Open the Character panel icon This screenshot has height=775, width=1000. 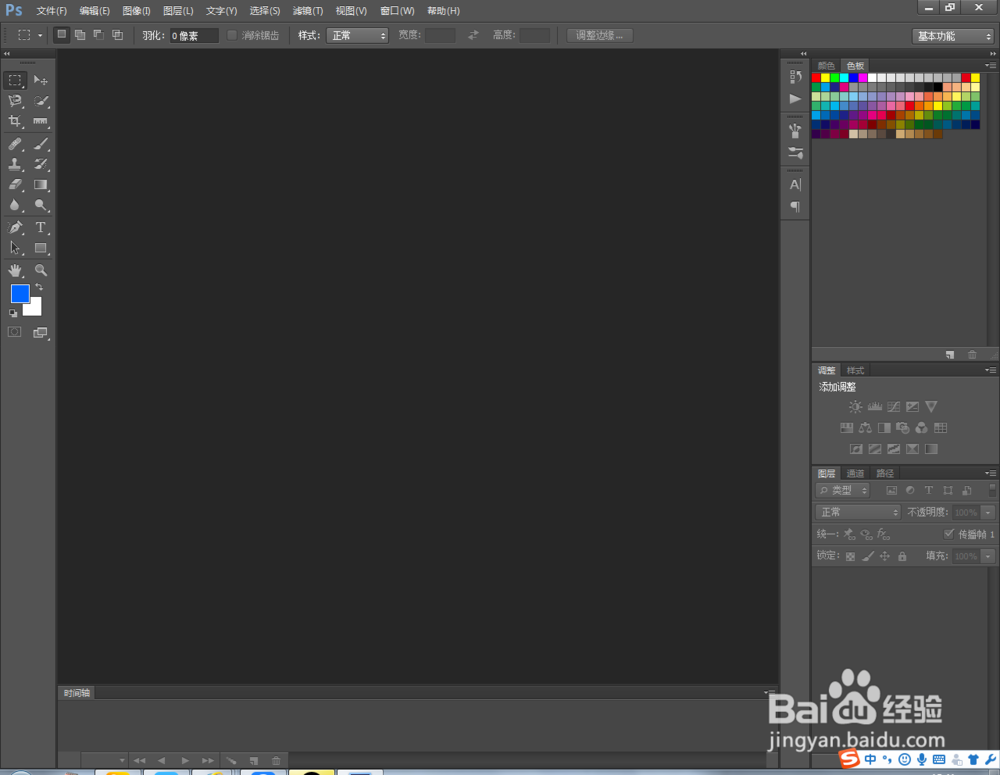[795, 185]
